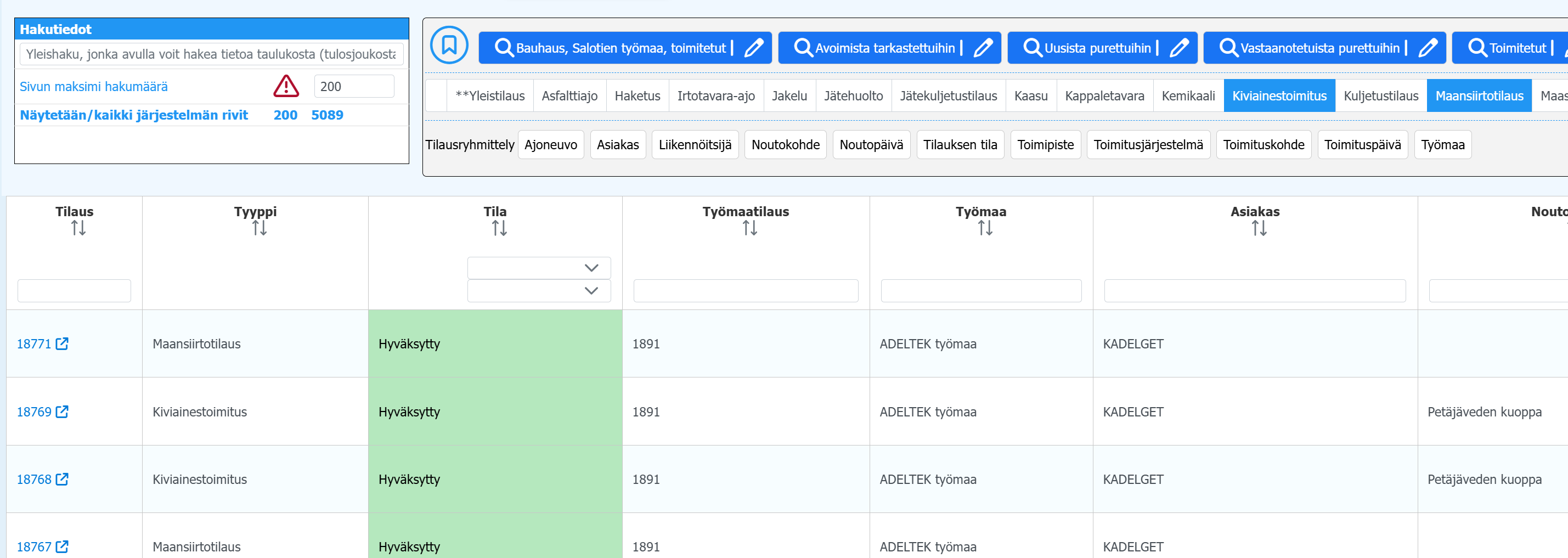Click Petäjäveden kuoppa in order 18768 row
This screenshot has width=1568, height=558.
pyautogui.click(x=1484, y=480)
